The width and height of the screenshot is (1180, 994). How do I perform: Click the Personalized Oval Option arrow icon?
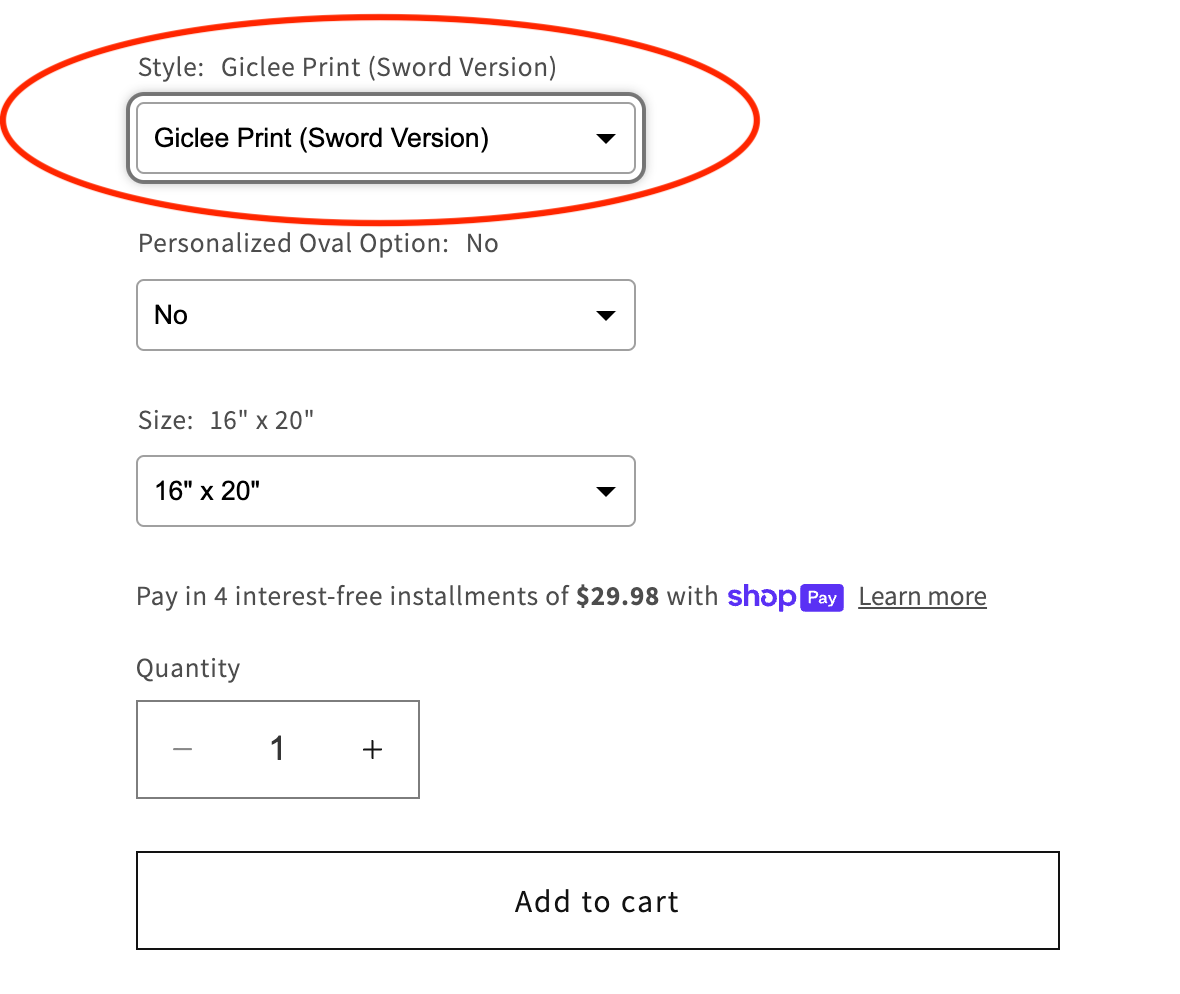[x=605, y=316]
